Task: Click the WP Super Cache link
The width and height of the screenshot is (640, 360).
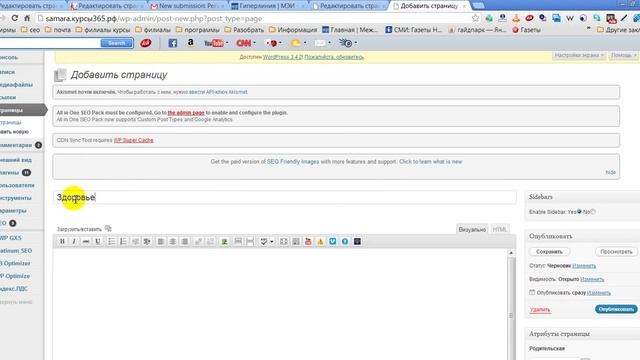Action: coord(133,140)
